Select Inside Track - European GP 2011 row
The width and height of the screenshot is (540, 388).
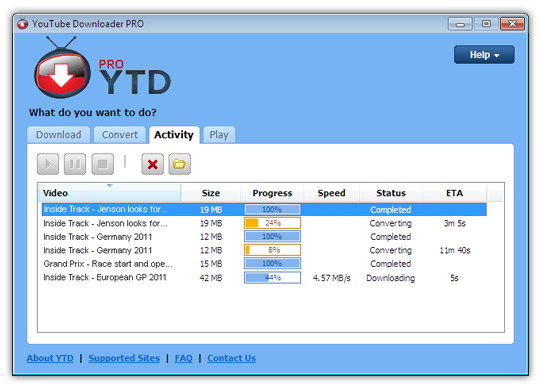tap(264, 277)
